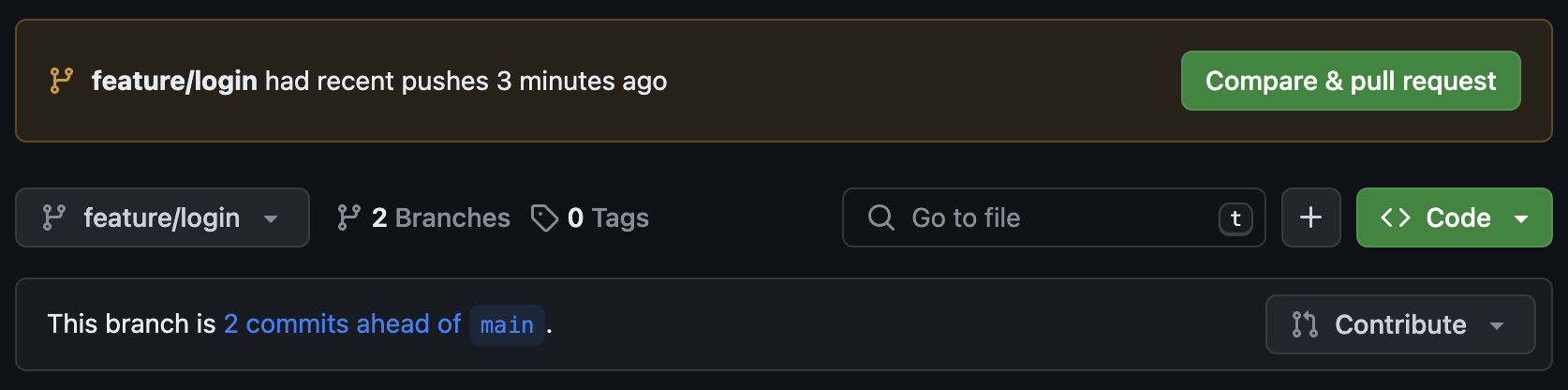Click the branch icon in the recent pushes banner
Viewport: 1568px width, 390px height.
(x=61, y=81)
